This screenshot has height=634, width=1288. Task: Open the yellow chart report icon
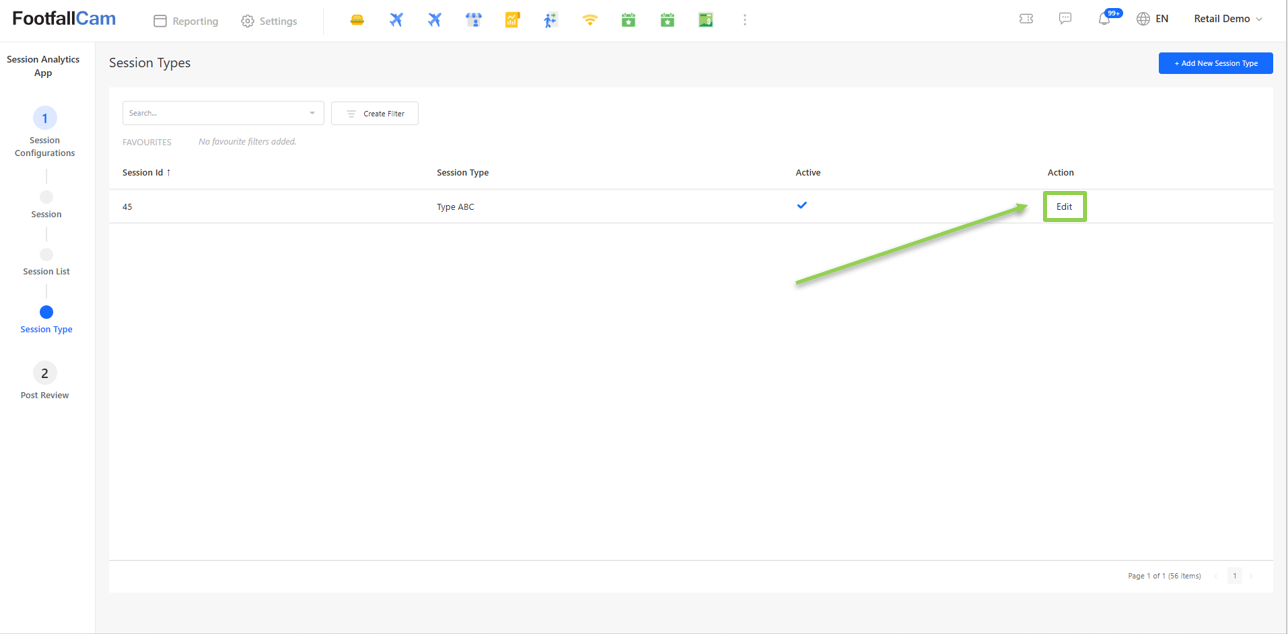512,20
